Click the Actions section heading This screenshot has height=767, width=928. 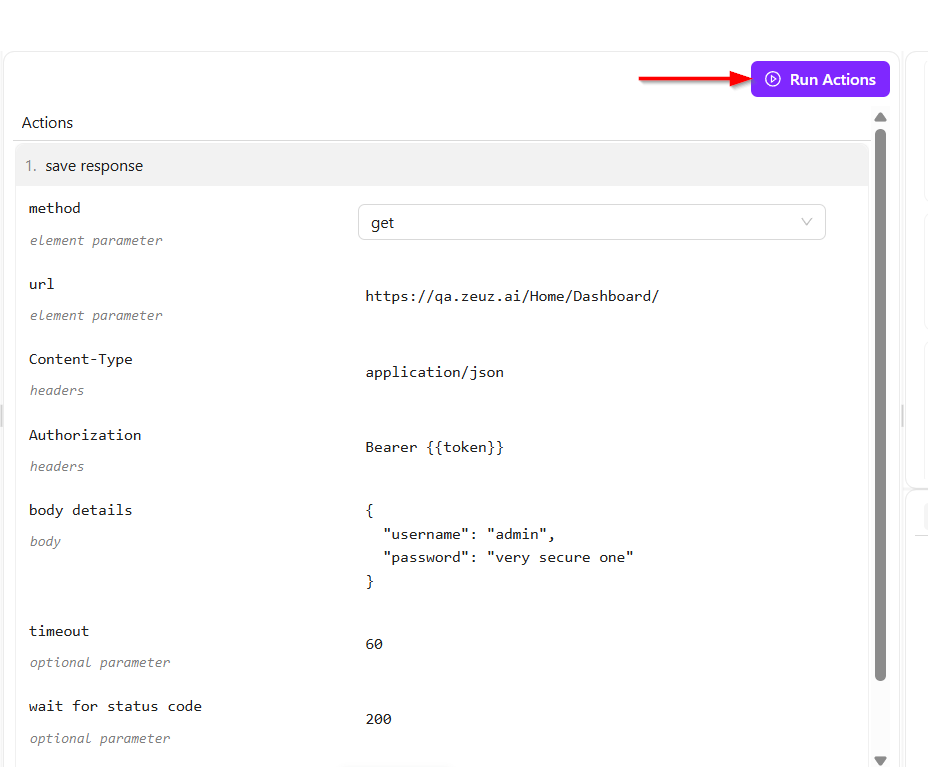[x=48, y=123]
